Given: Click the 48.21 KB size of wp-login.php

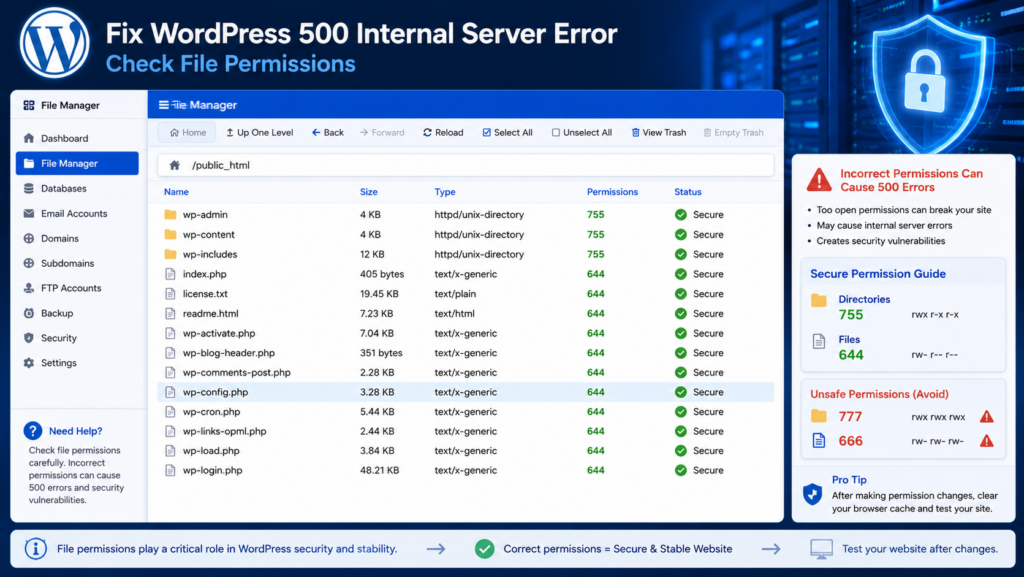Looking at the screenshot, I should [x=379, y=470].
